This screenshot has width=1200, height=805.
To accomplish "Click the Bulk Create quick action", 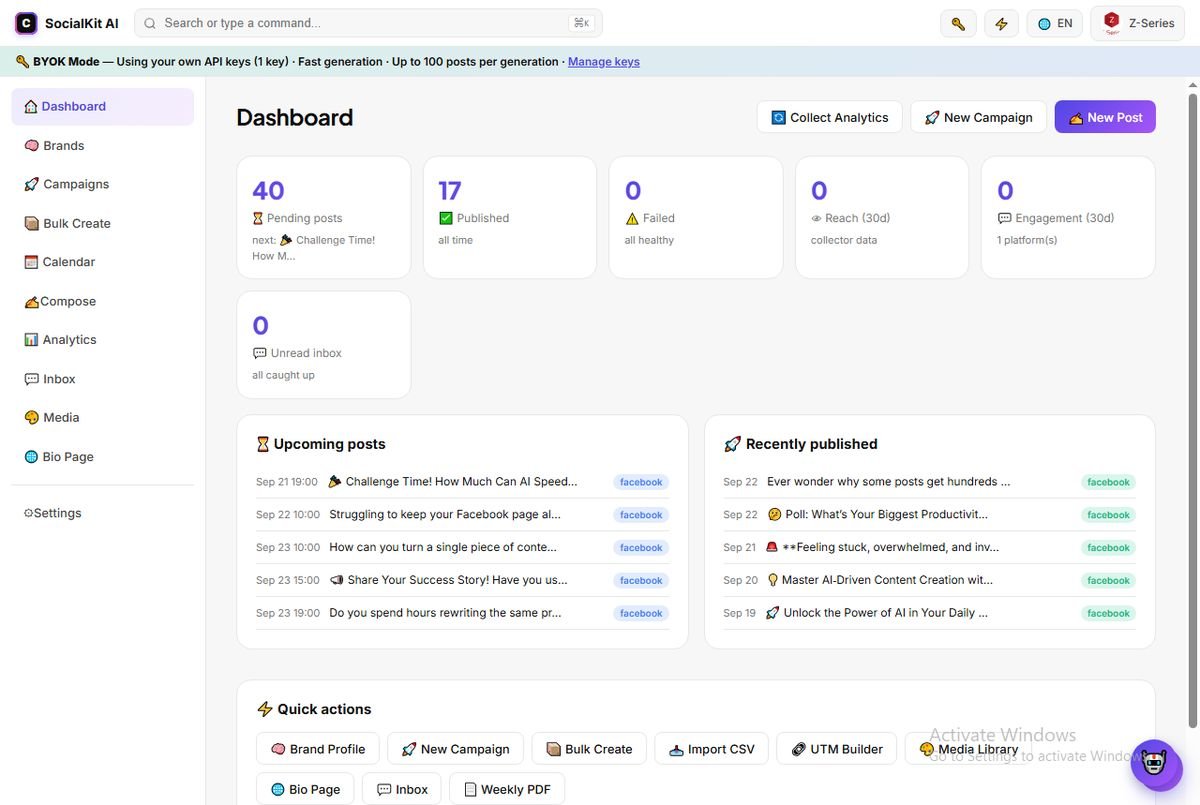I will [x=589, y=749].
